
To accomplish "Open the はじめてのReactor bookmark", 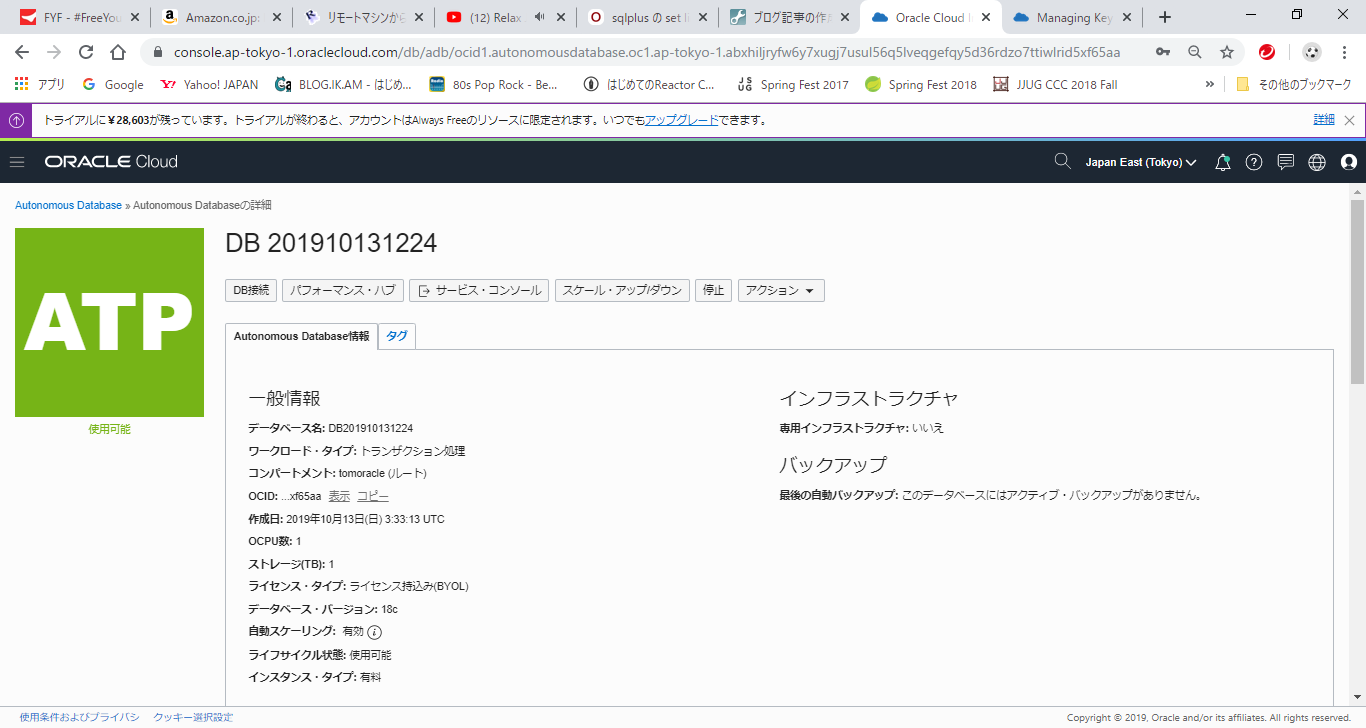I will click(650, 85).
